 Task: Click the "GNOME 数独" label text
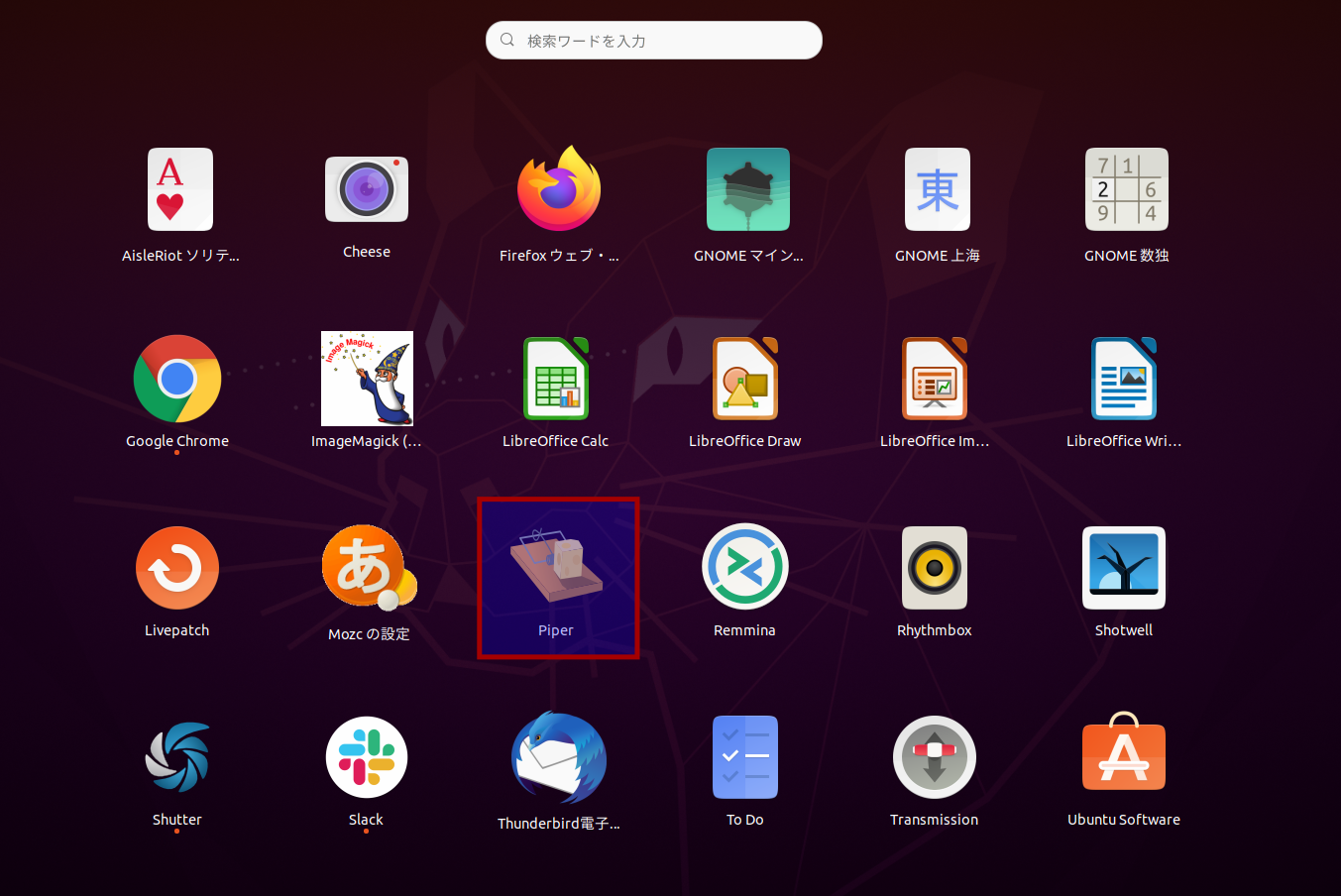point(1127,256)
